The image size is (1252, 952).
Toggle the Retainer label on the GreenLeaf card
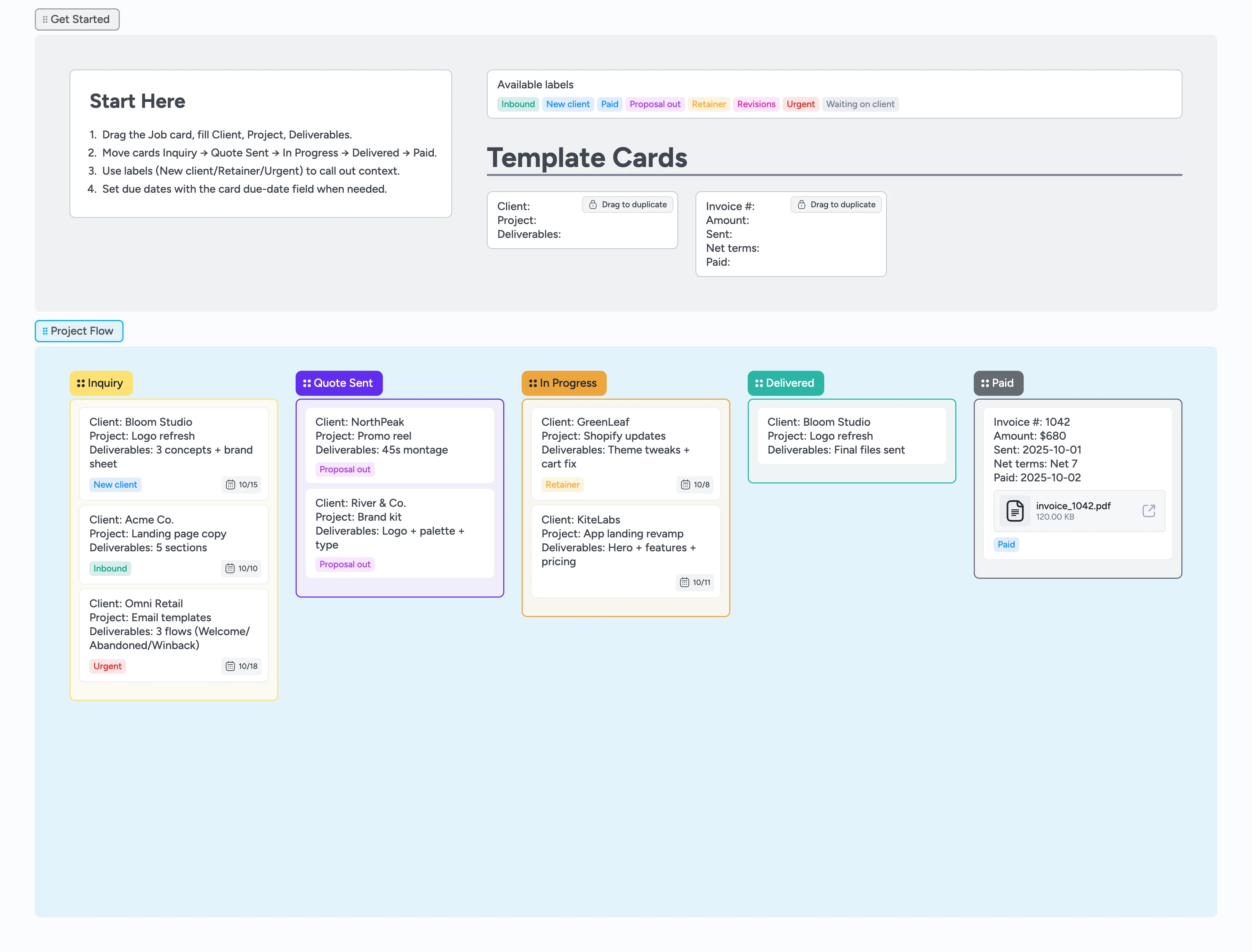pos(562,485)
